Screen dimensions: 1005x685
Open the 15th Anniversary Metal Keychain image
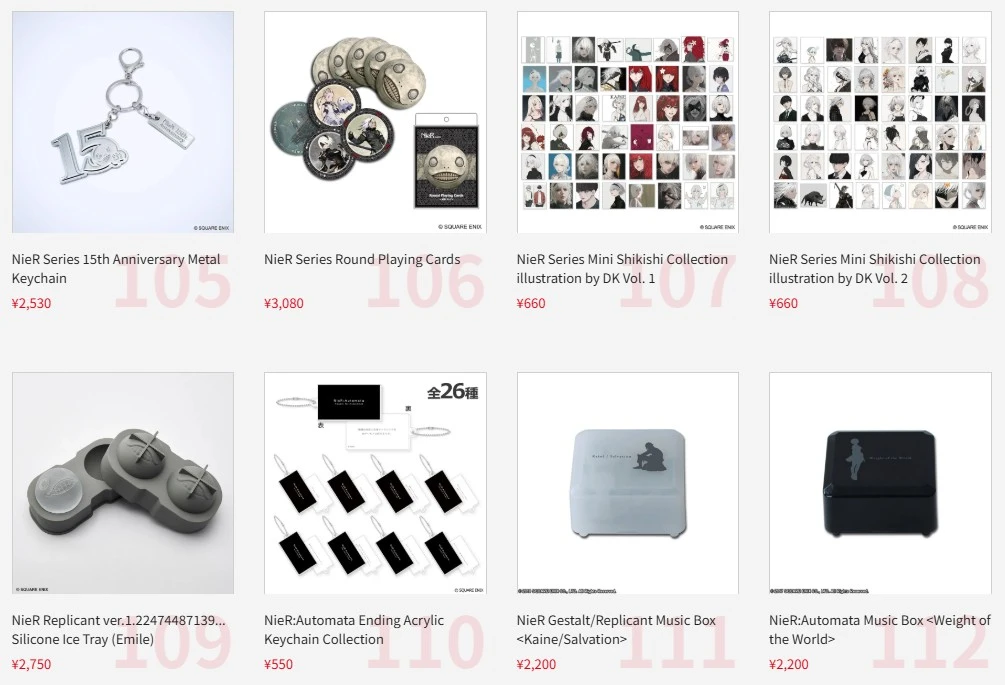click(123, 122)
